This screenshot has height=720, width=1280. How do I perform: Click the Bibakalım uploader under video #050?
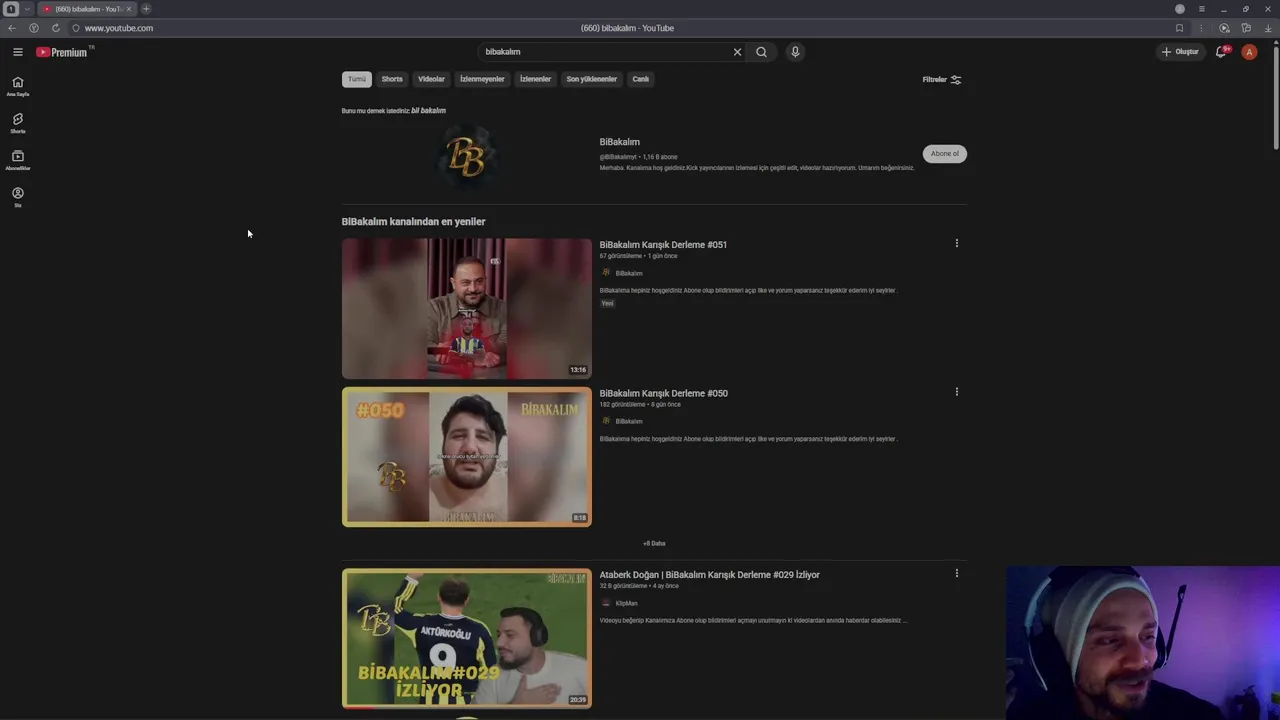[x=628, y=421]
